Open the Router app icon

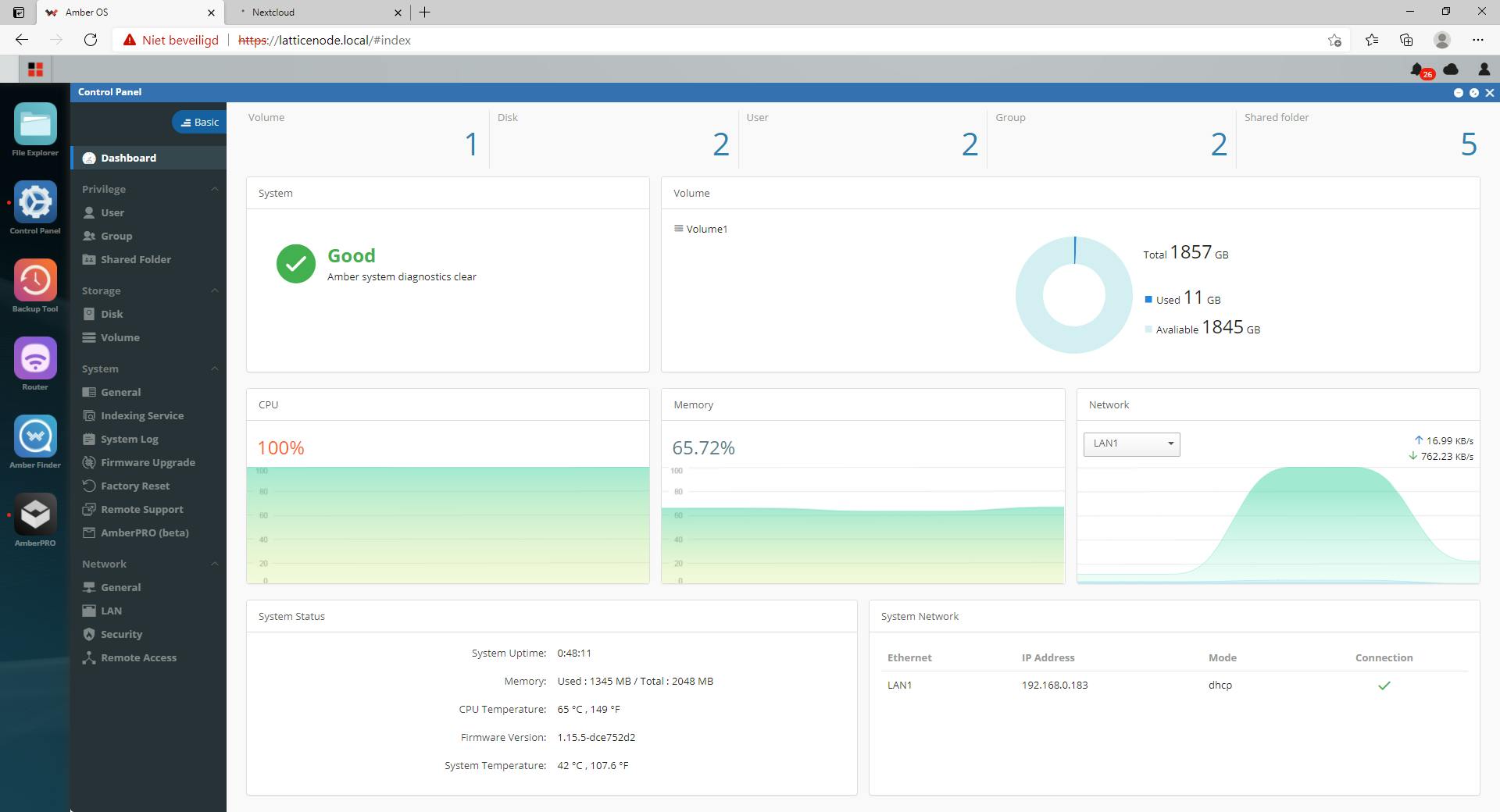35,358
